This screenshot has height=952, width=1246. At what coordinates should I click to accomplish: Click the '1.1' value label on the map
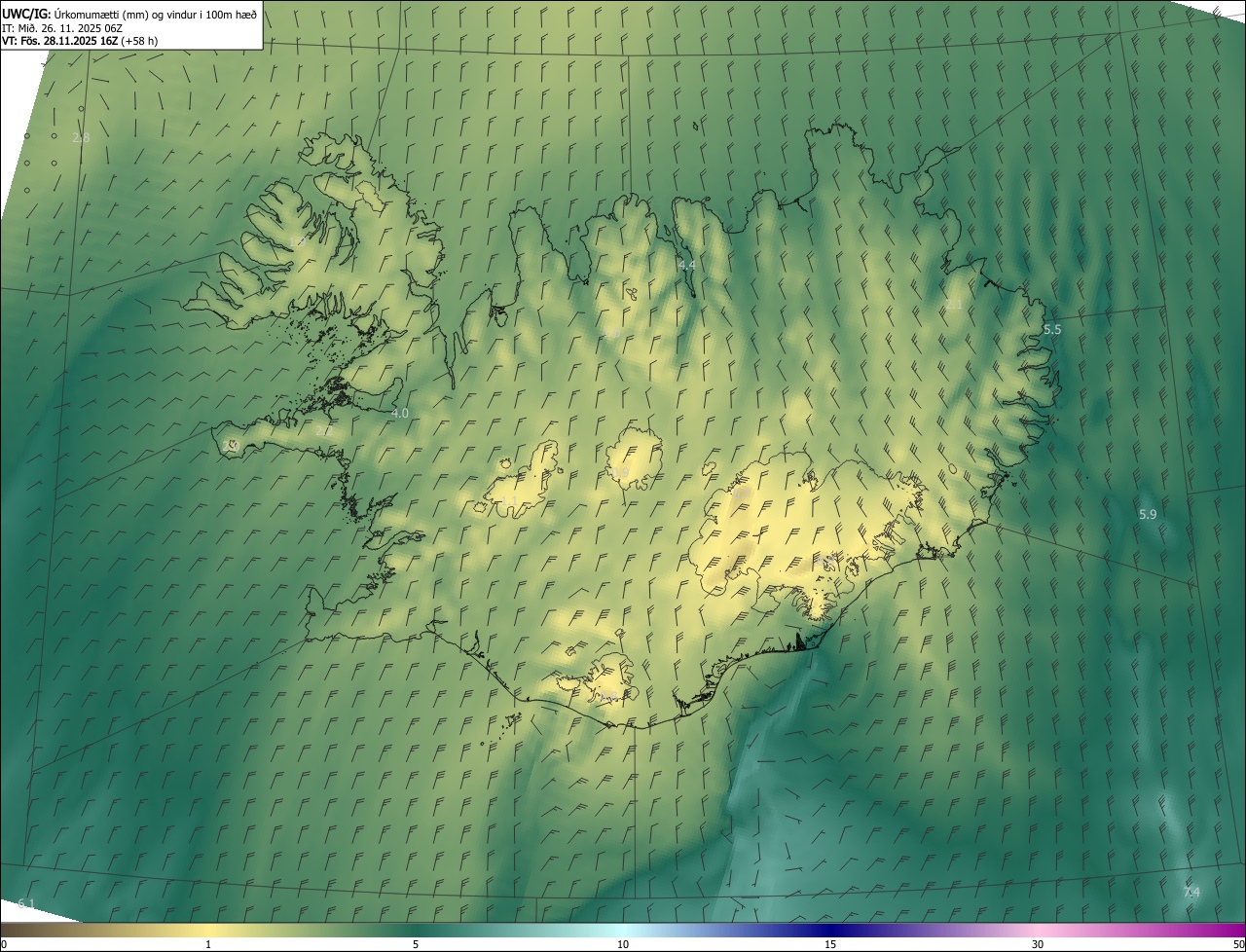point(510,501)
